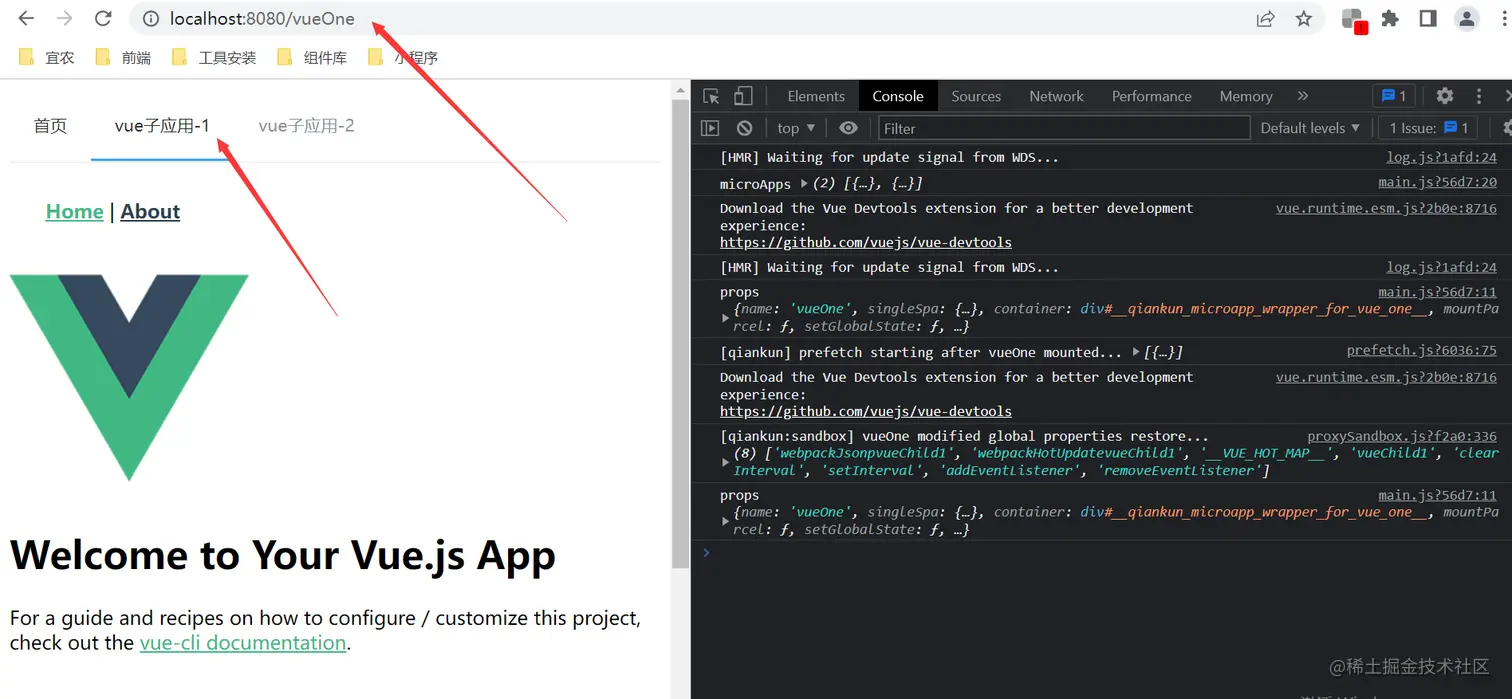Toggle device toolbar in DevTools
Screen dimensions: 1512x699
click(x=743, y=96)
